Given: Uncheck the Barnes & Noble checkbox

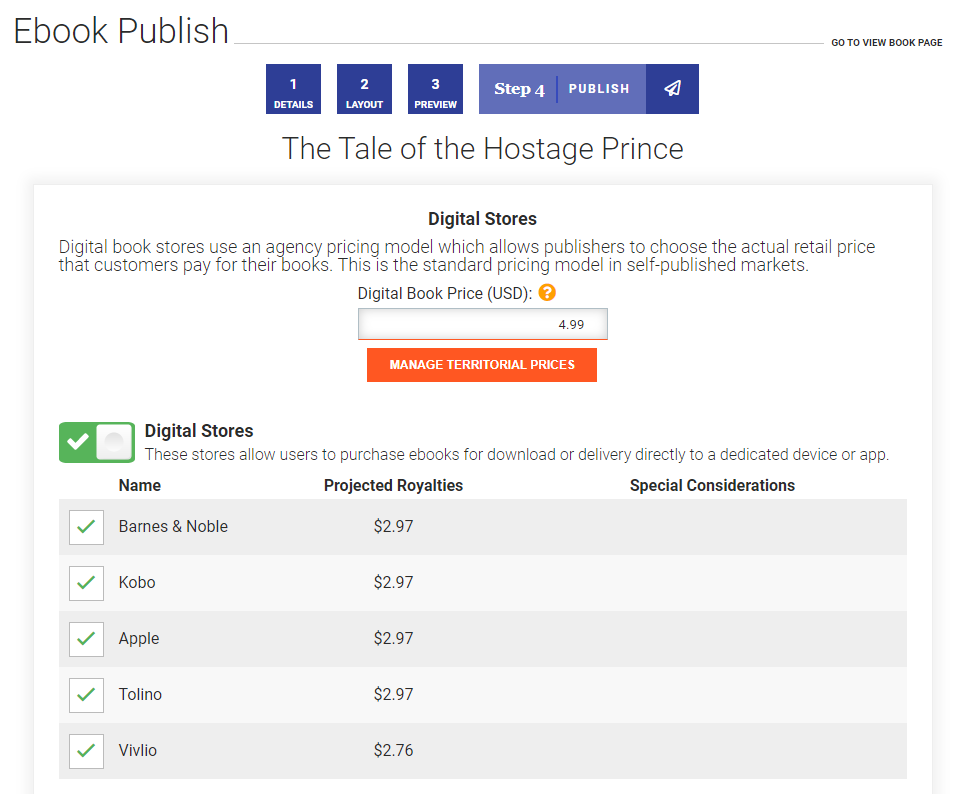Looking at the screenshot, I should [x=86, y=527].
